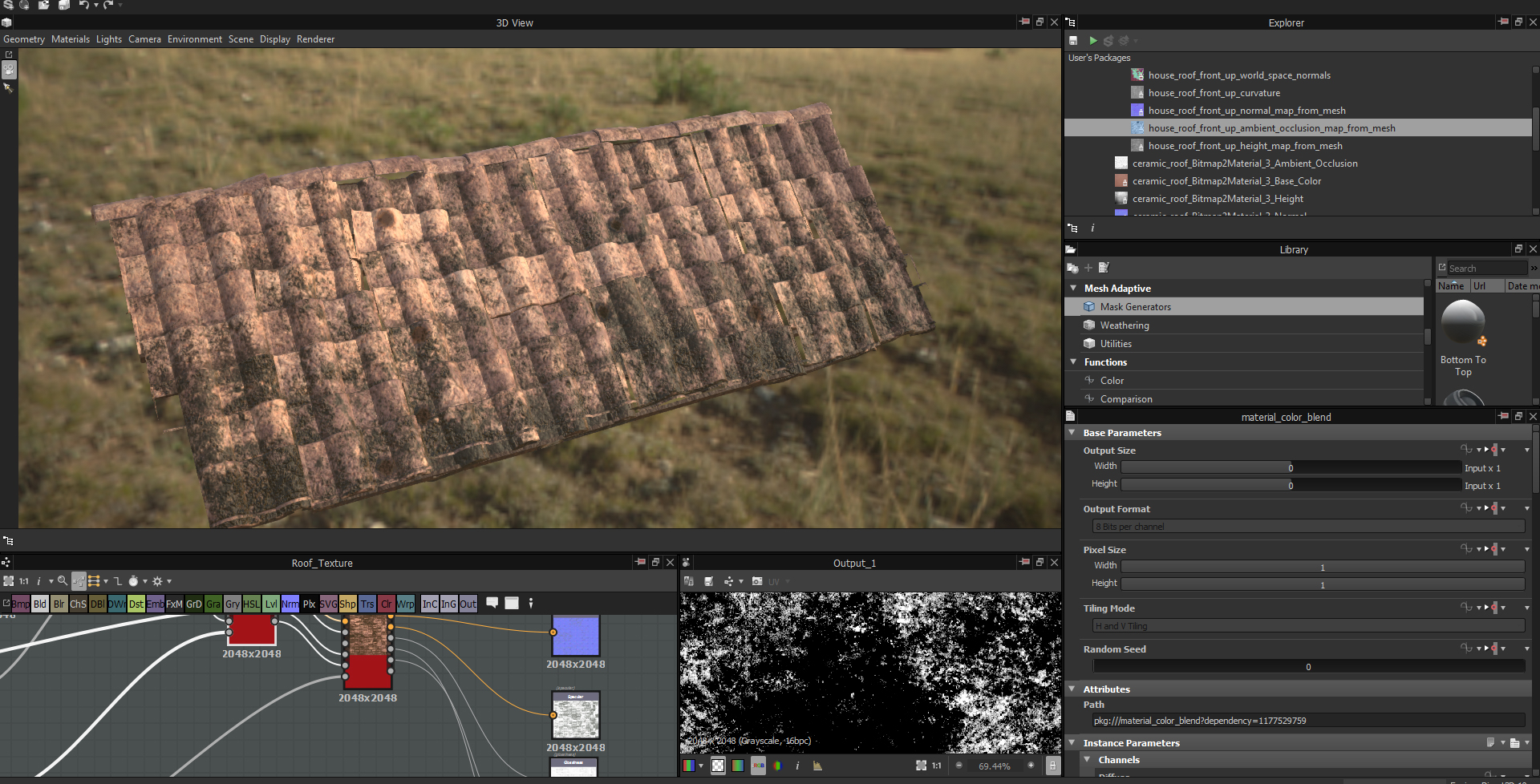Toggle the transparency checkerboard in 2D view
Viewport: 1540px width, 784px height.
click(x=718, y=766)
